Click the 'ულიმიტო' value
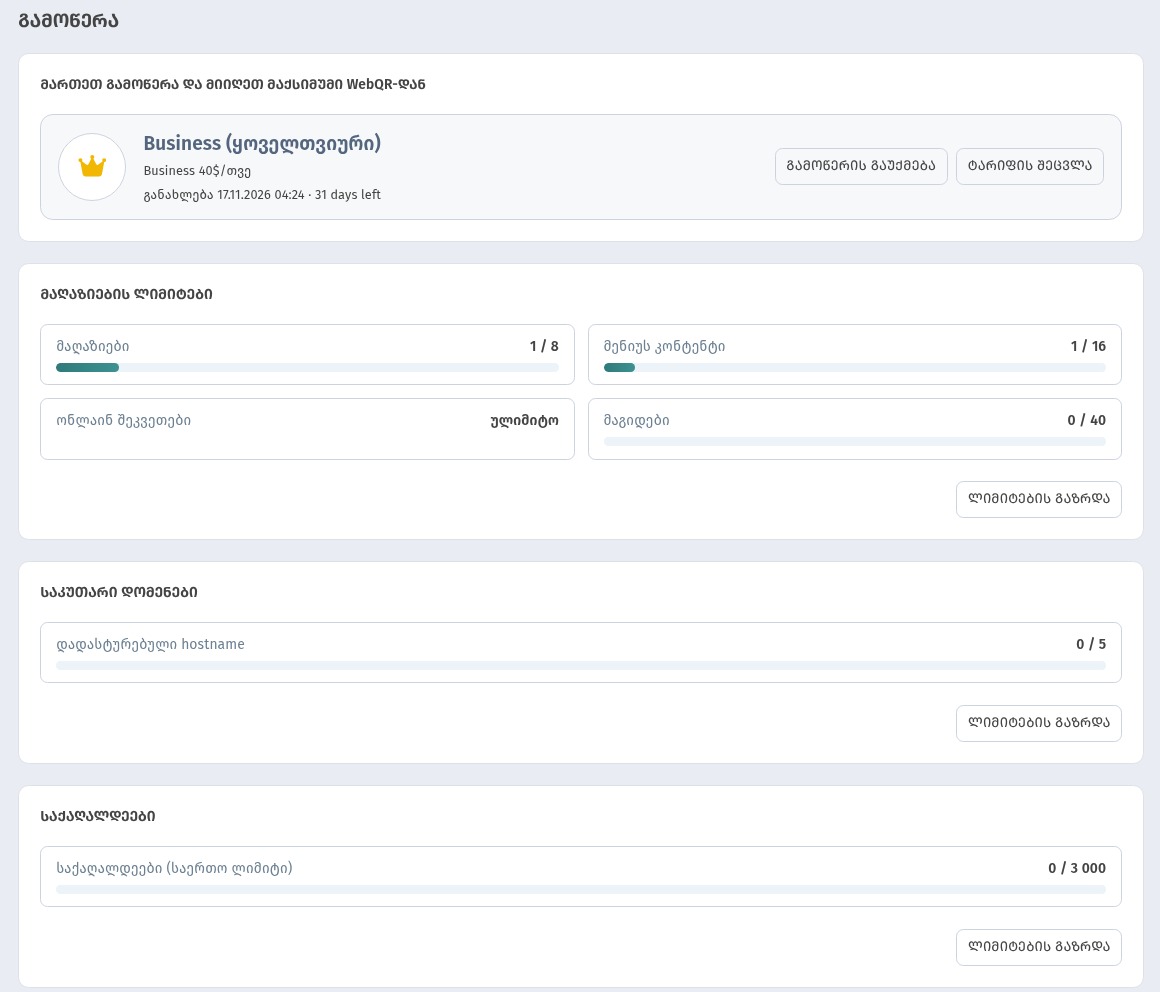 coord(525,421)
